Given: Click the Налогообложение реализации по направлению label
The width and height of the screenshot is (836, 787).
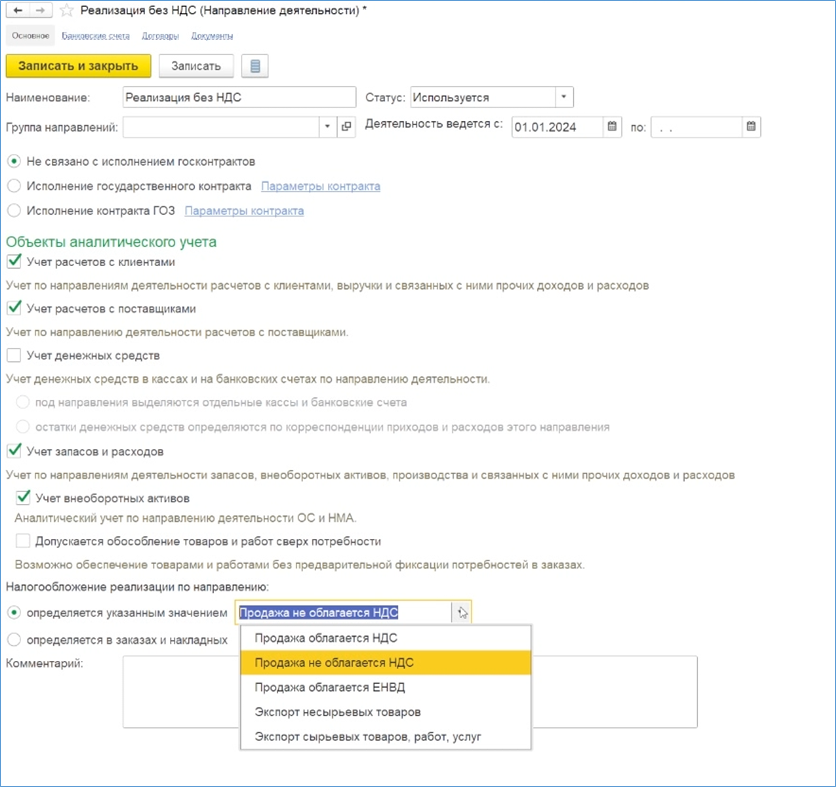Looking at the screenshot, I should pos(138,587).
